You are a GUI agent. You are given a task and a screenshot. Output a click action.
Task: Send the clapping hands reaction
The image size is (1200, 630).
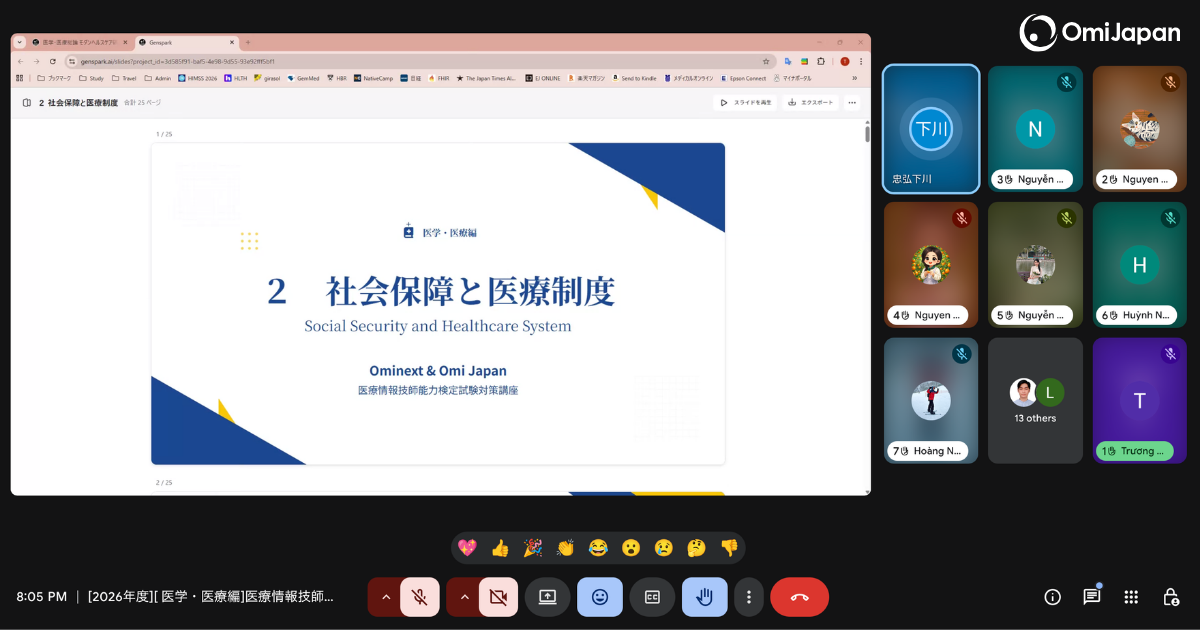(565, 548)
